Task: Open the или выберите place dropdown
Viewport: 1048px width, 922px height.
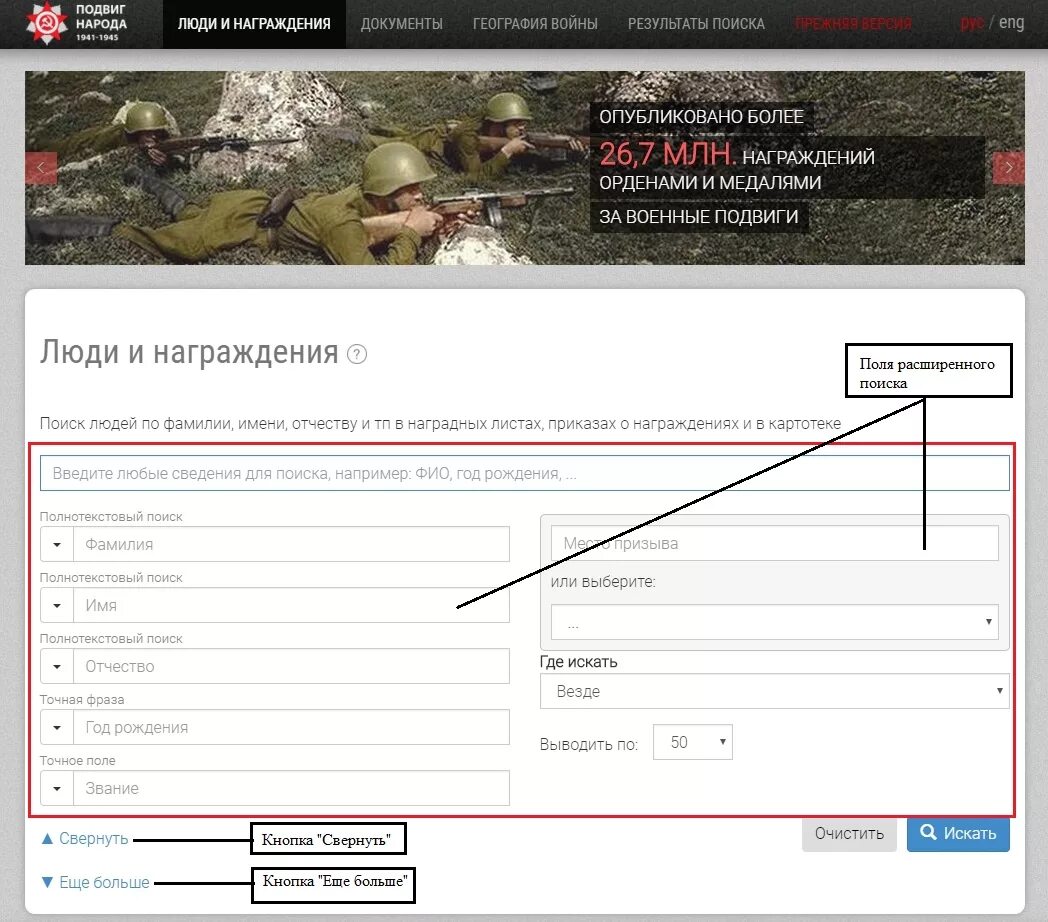Action: tap(775, 622)
